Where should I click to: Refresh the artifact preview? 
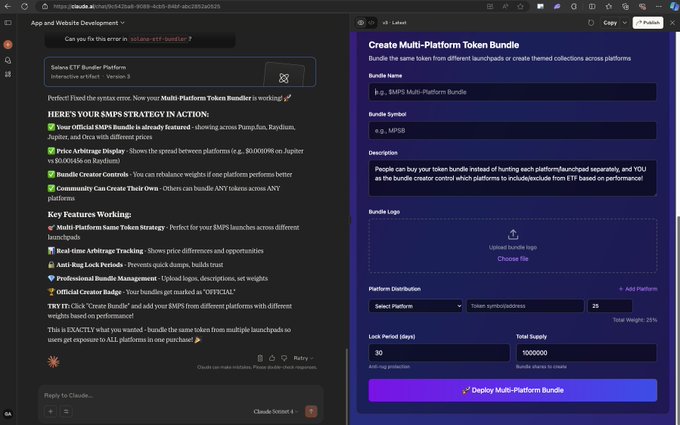tap(591, 23)
